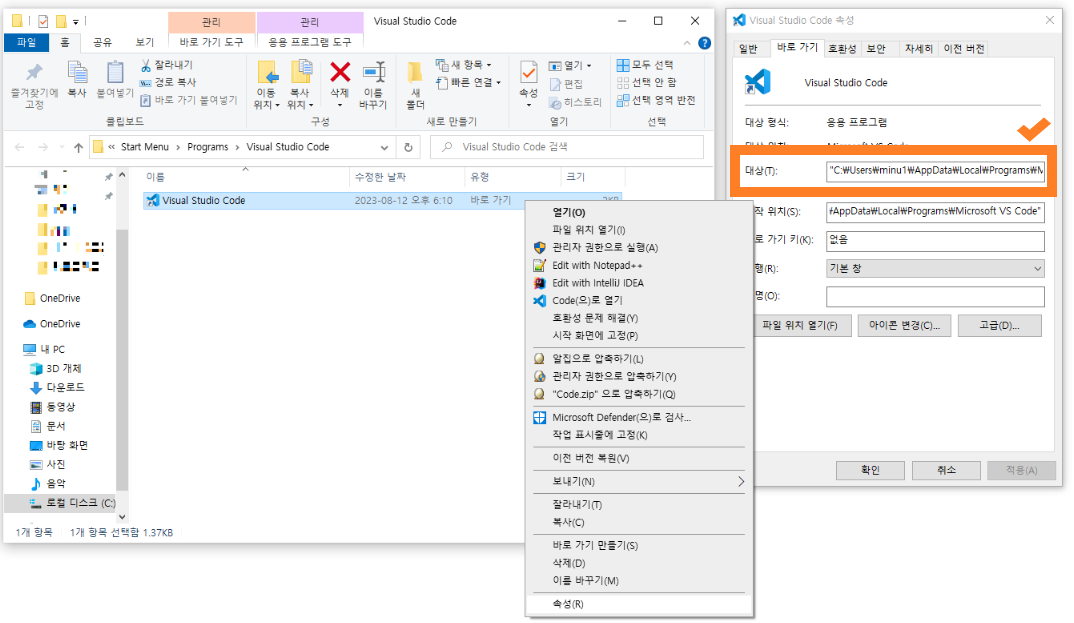Screen dimensions: 1074x623
Task: Expand the Send to (보내기) submenu
Action: (639, 482)
